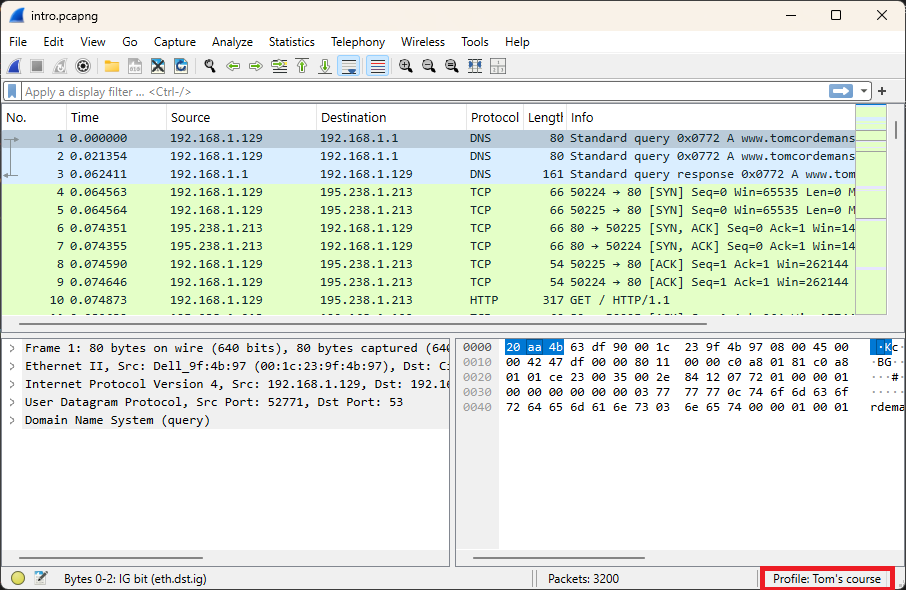Screen dimensions: 906x590
Task: Open the Telephony menu
Action: pyautogui.click(x=358, y=42)
